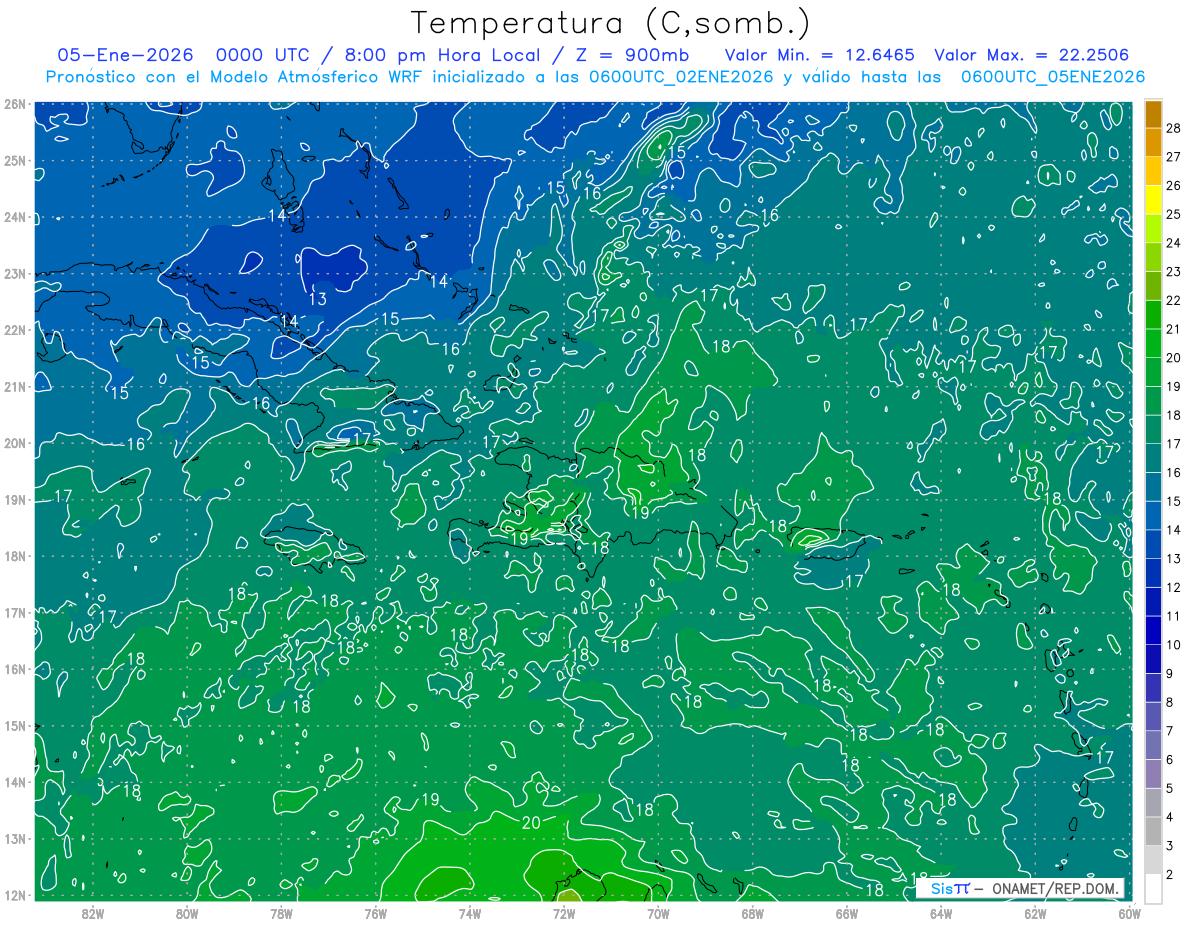
Task: Click the "74W" longitude axis label
Action: click(470, 912)
